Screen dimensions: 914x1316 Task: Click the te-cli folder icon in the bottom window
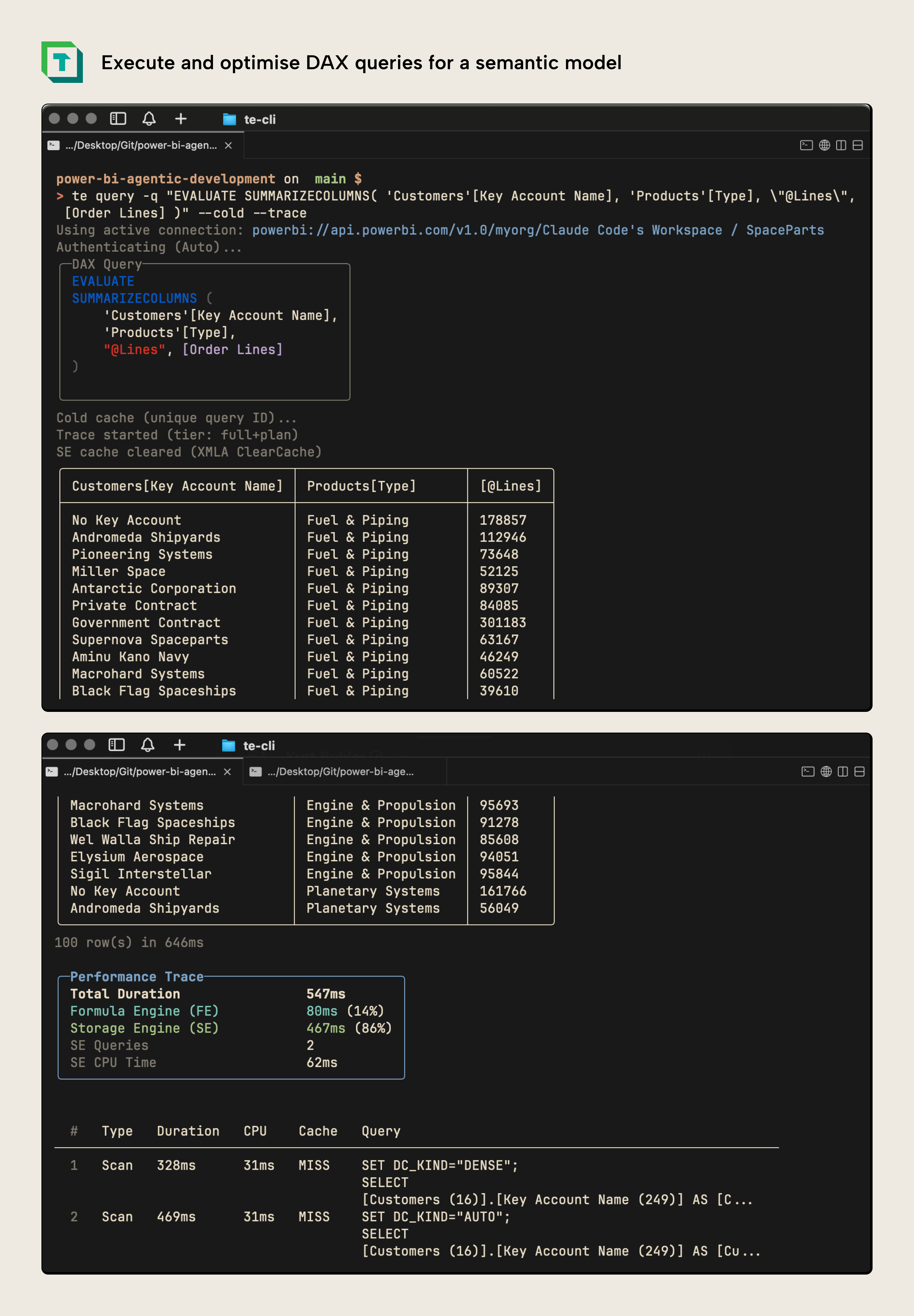pos(228,746)
